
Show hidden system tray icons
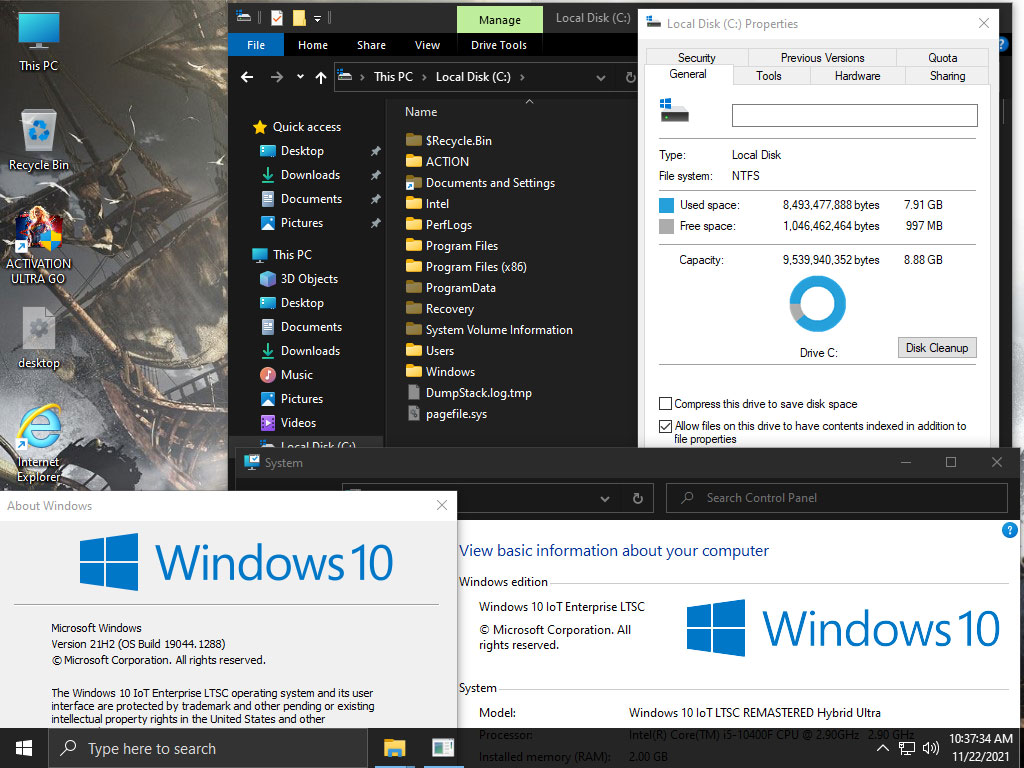coord(882,748)
